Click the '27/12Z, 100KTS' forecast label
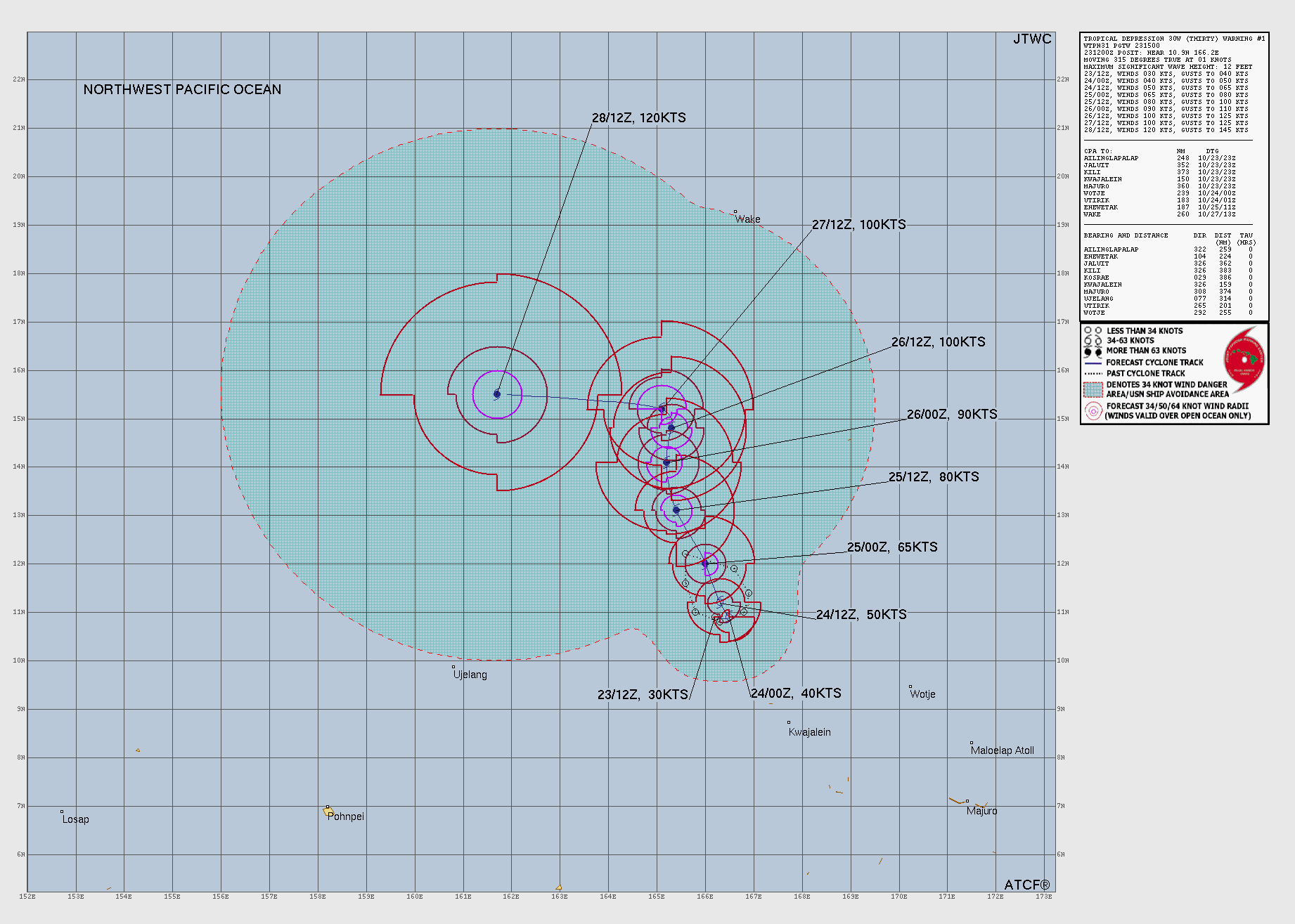 [859, 225]
